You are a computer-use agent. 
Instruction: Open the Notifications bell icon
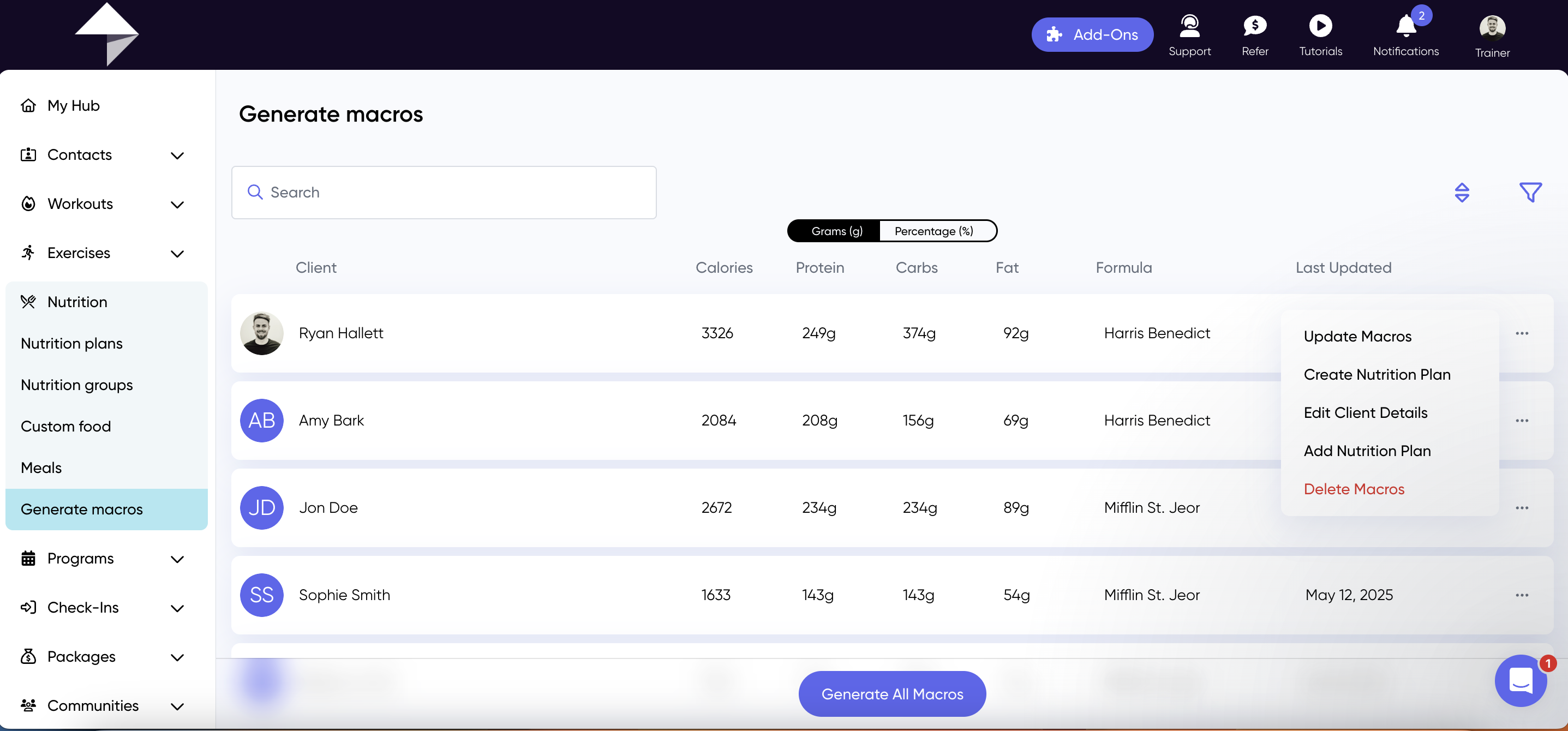click(1405, 26)
